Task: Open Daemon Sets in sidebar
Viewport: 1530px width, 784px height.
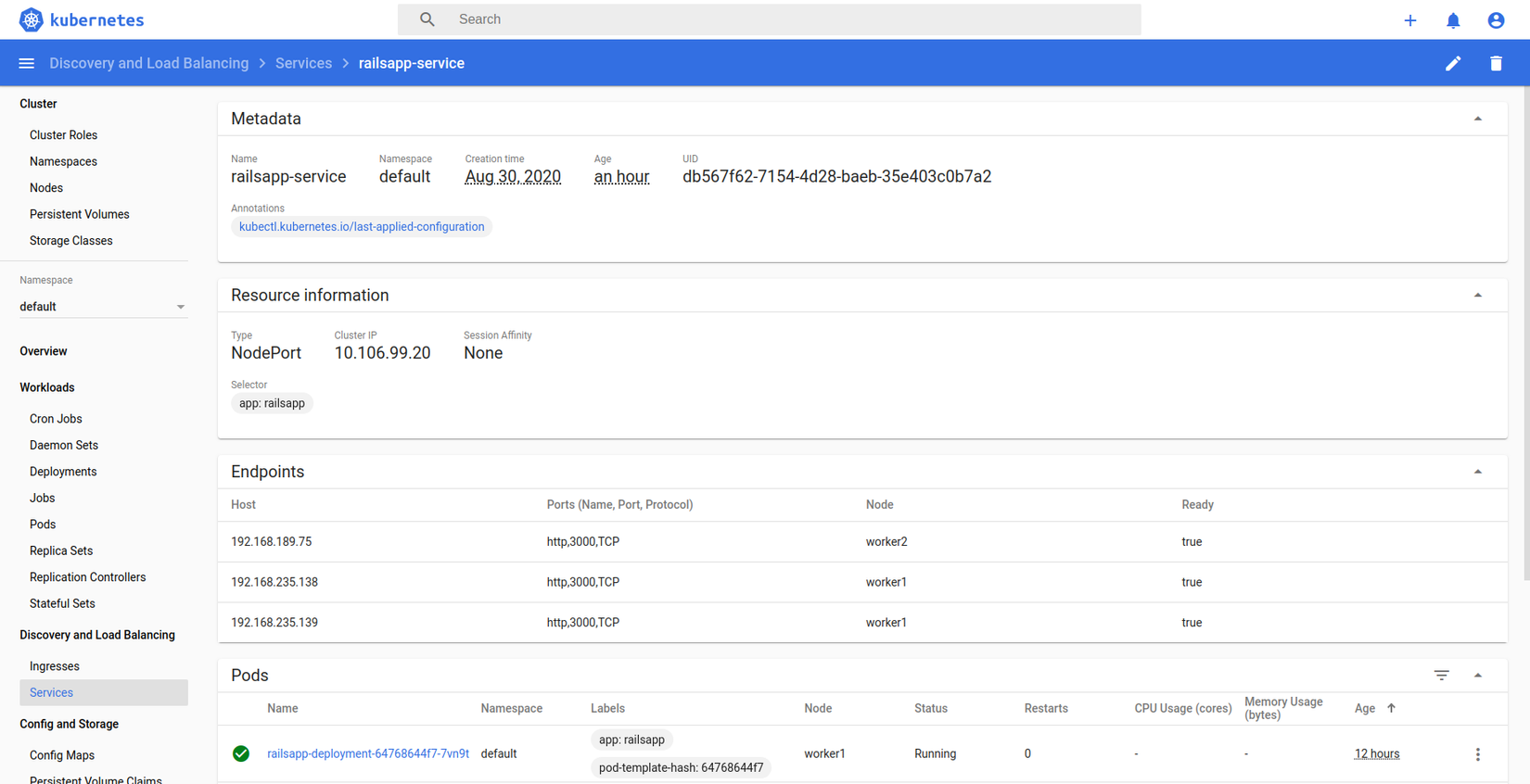Action: coord(64,446)
